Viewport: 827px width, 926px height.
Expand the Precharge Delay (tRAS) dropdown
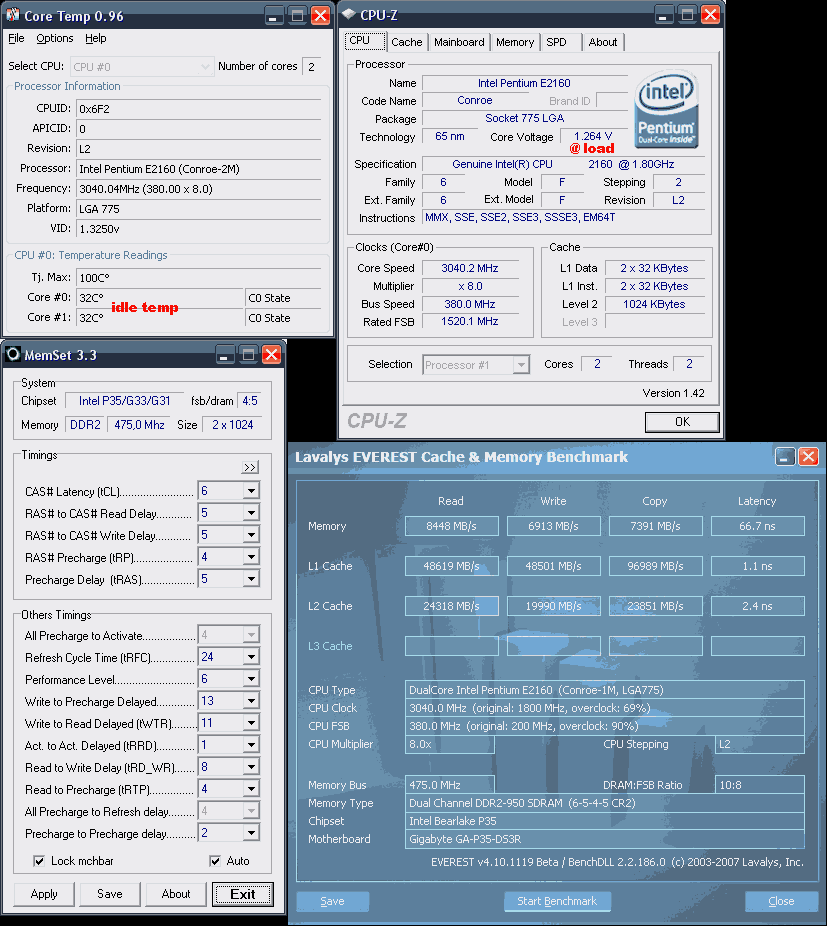point(251,579)
